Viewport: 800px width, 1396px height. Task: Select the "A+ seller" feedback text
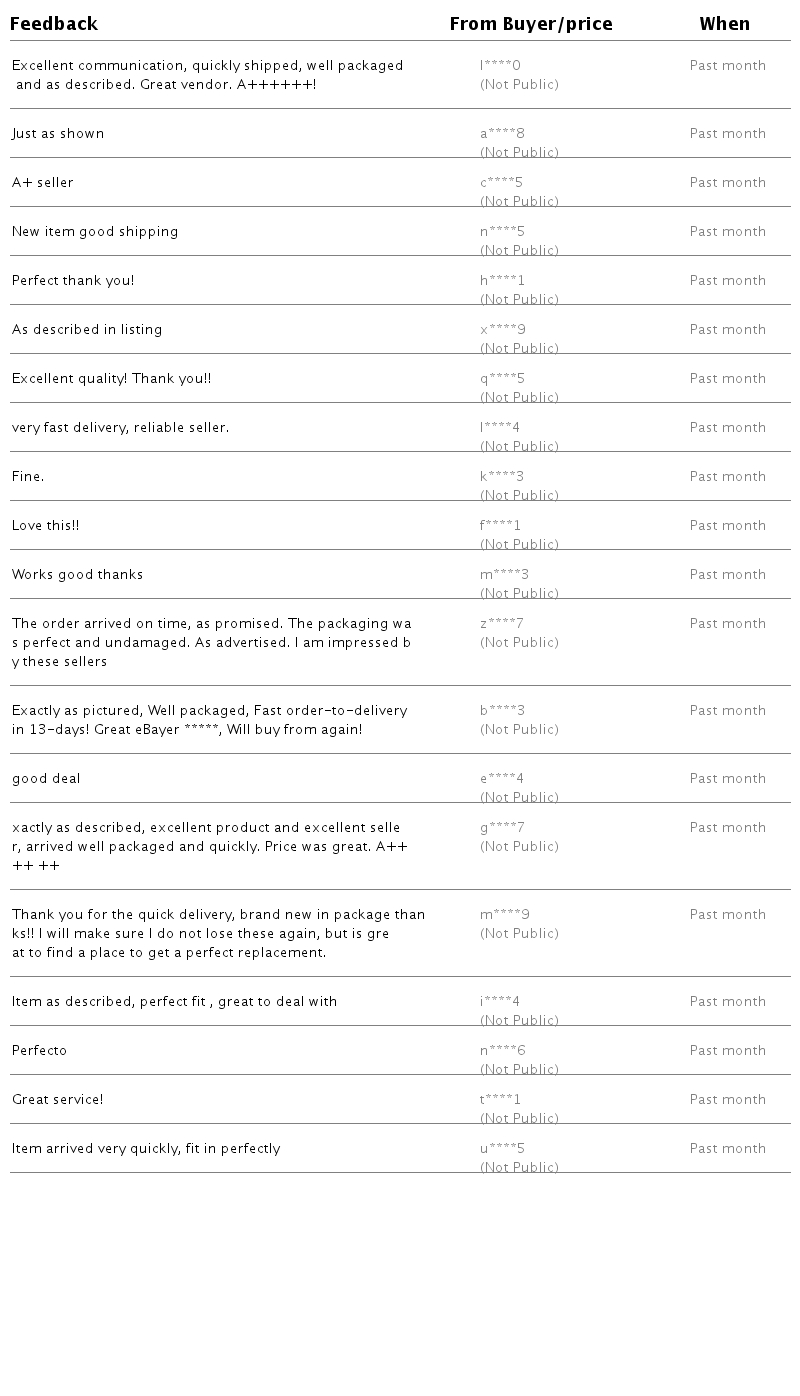point(43,183)
